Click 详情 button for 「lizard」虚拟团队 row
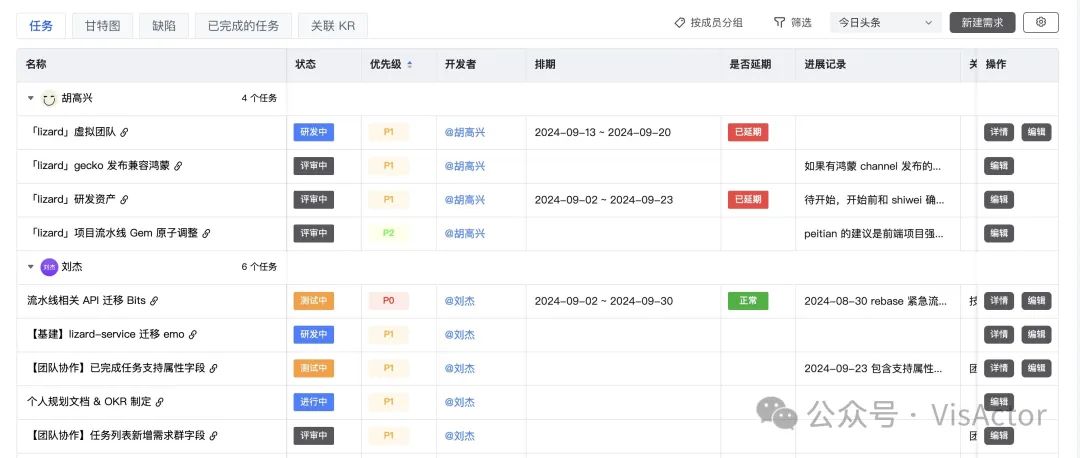 pos(998,132)
